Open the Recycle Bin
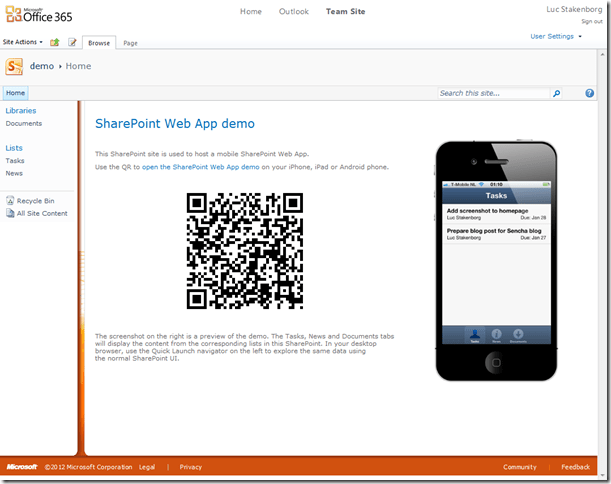611x484 pixels. click(35, 201)
